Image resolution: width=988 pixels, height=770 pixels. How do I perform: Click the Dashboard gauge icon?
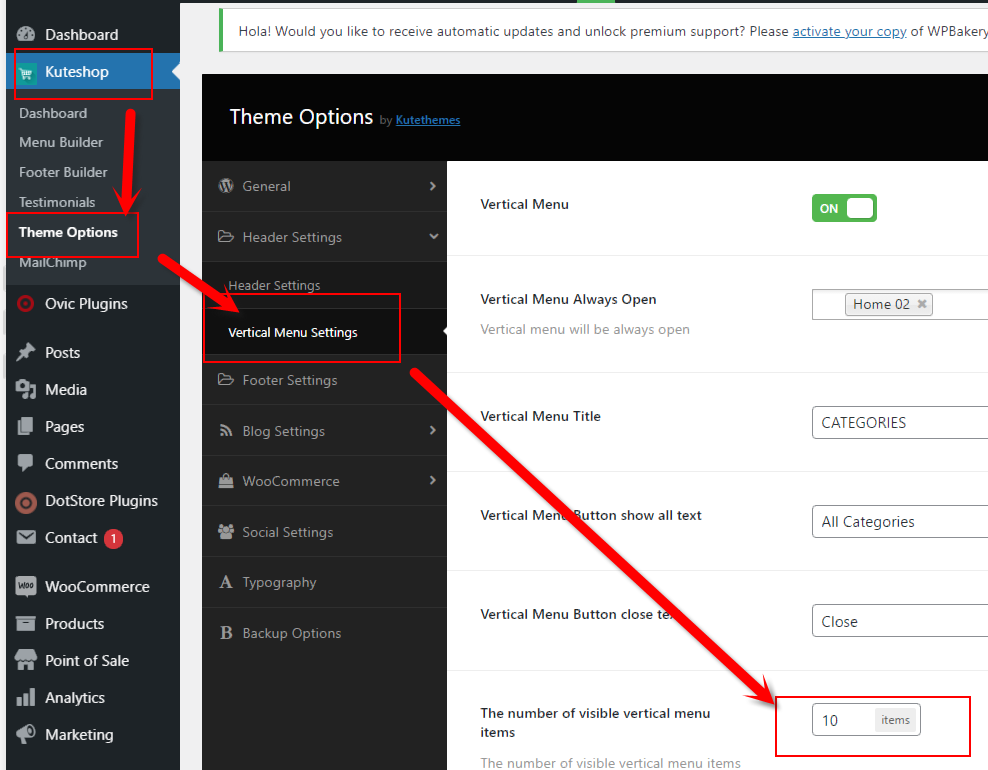pos(26,34)
